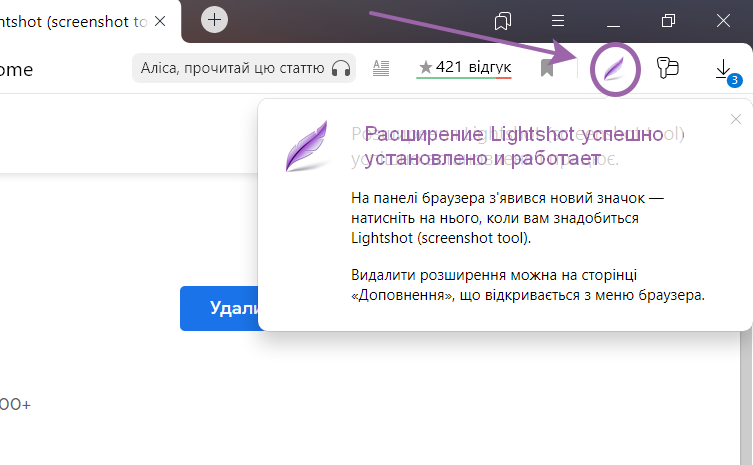Click 'Lightshot (screenshot tool).' text in popup
Screen dimensions: 753x465
(x=441, y=238)
